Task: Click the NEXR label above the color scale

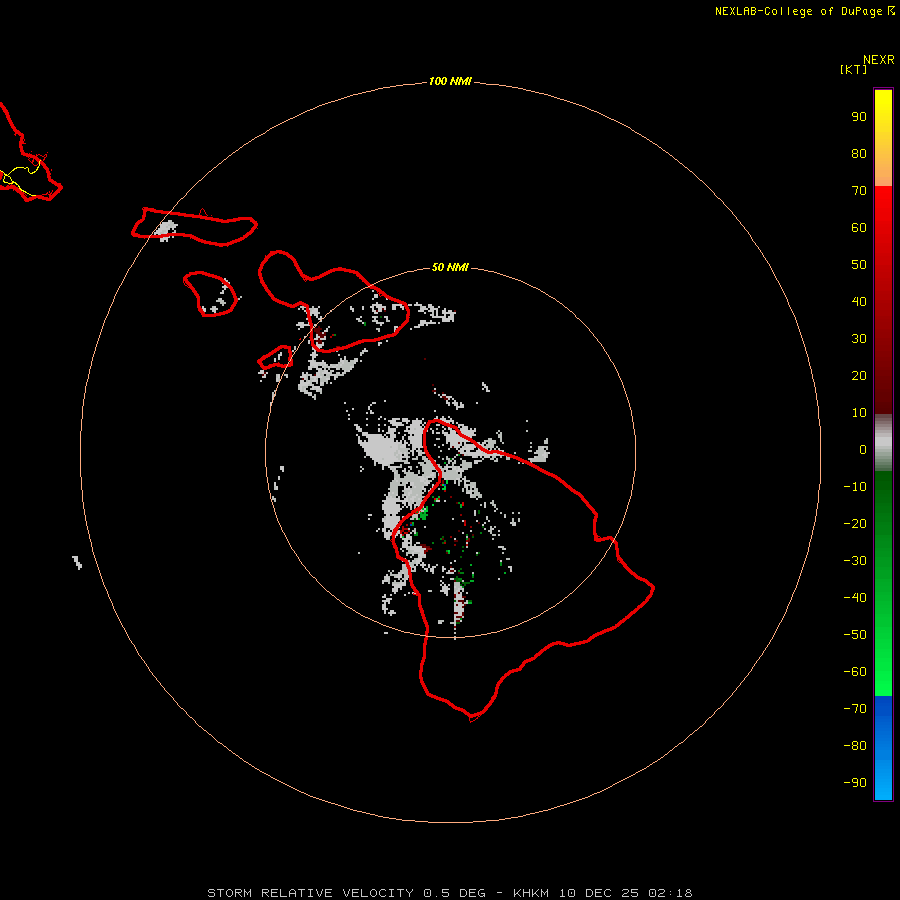Action: (879, 60)
